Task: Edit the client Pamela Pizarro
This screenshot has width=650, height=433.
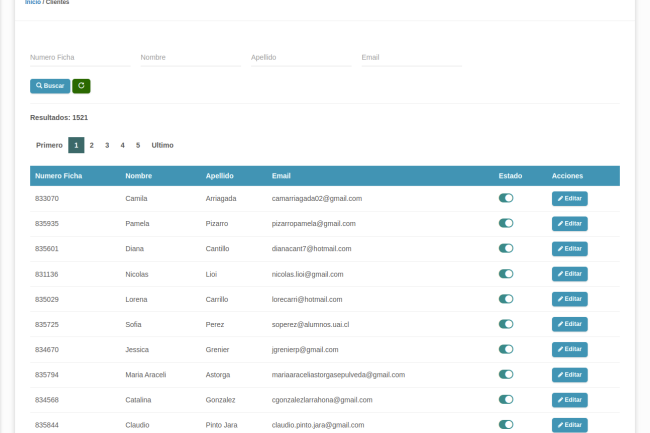Action: click(x=569, y=223)
